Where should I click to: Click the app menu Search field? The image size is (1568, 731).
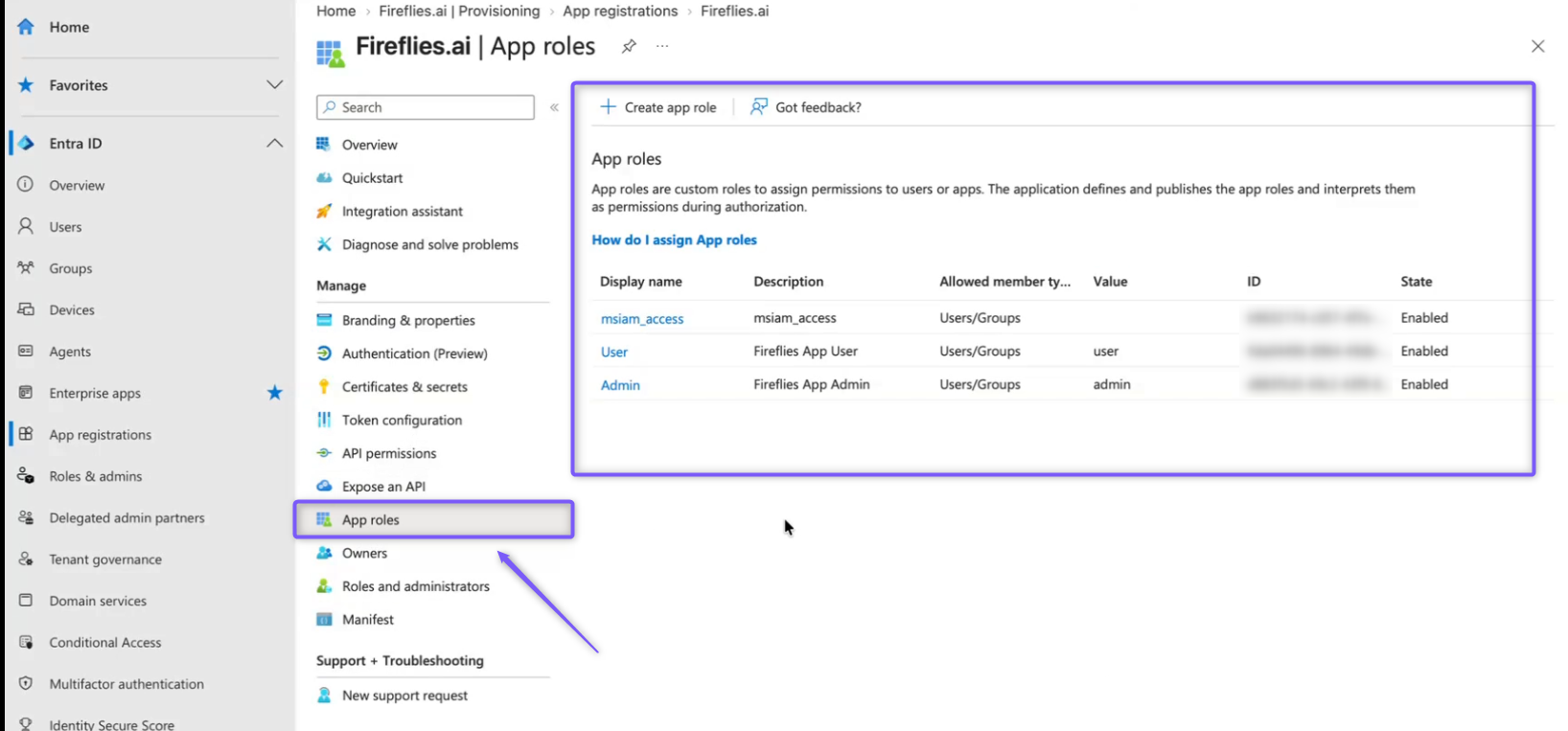tap(426, 107)
